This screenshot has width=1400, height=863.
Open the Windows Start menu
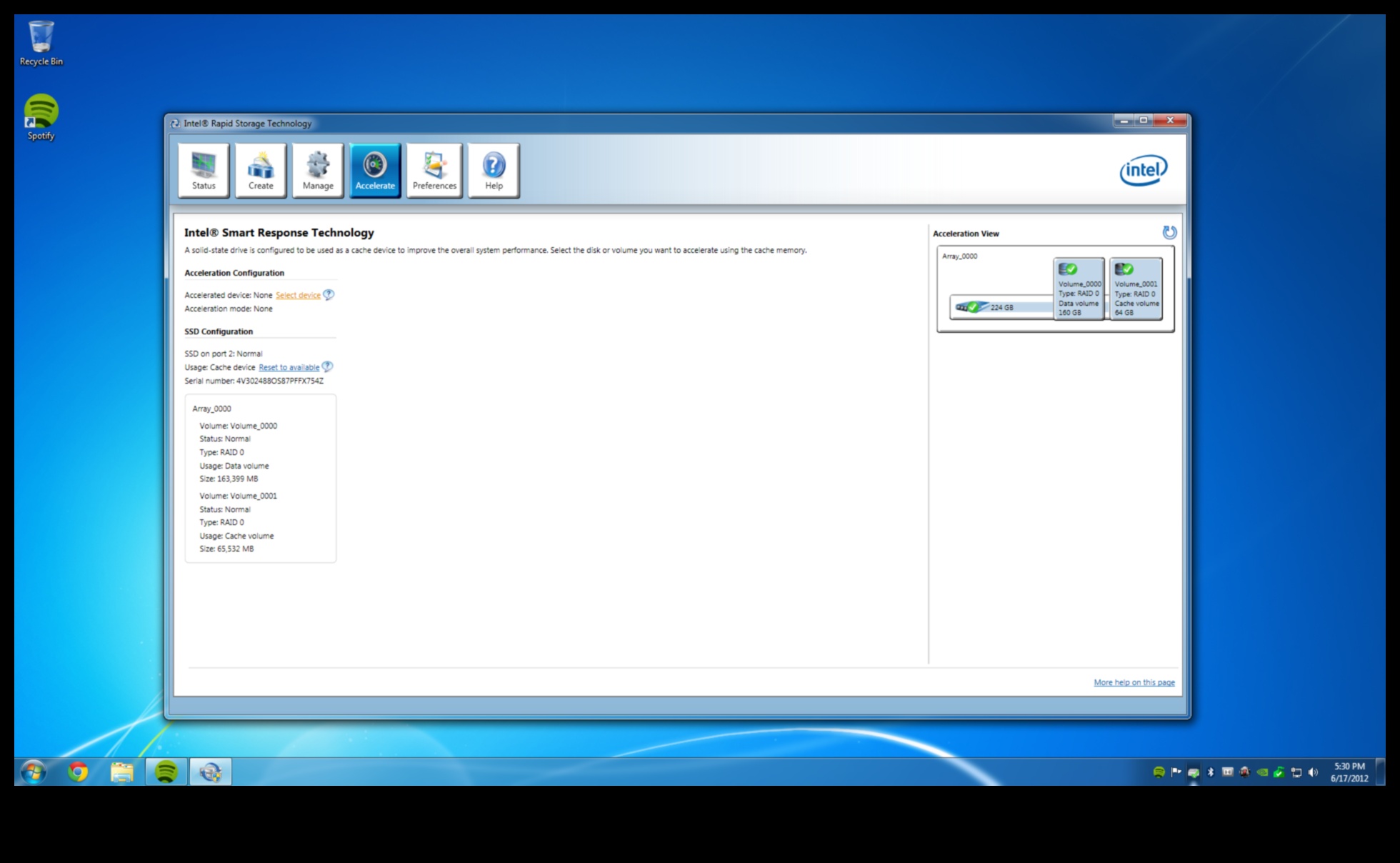click(34, 772)
